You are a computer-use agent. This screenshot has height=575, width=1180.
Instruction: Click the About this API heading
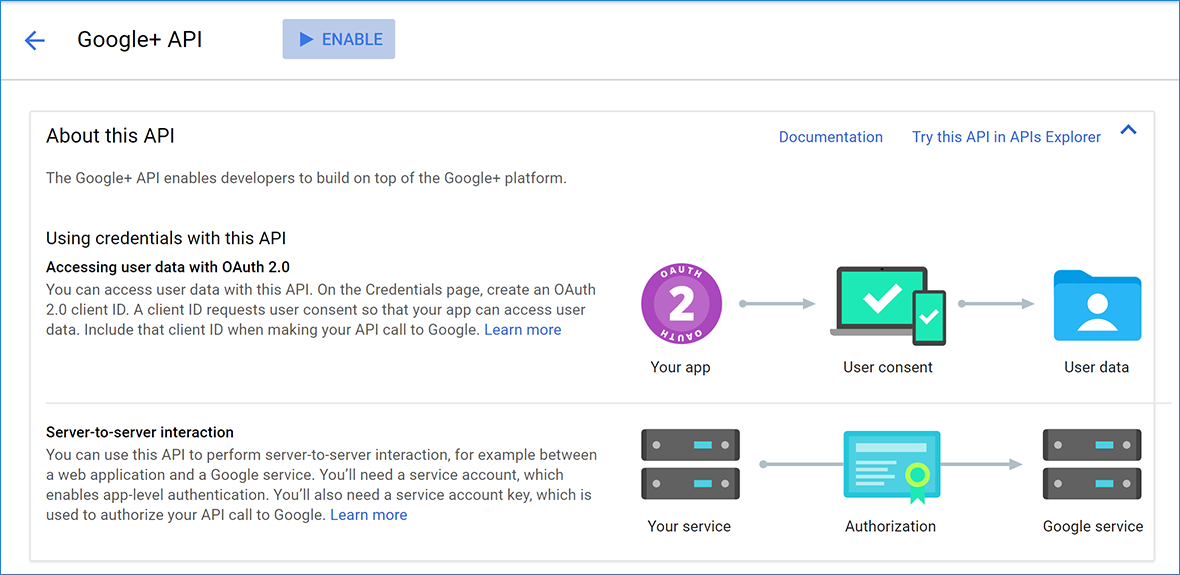click(x=111, y=136)
